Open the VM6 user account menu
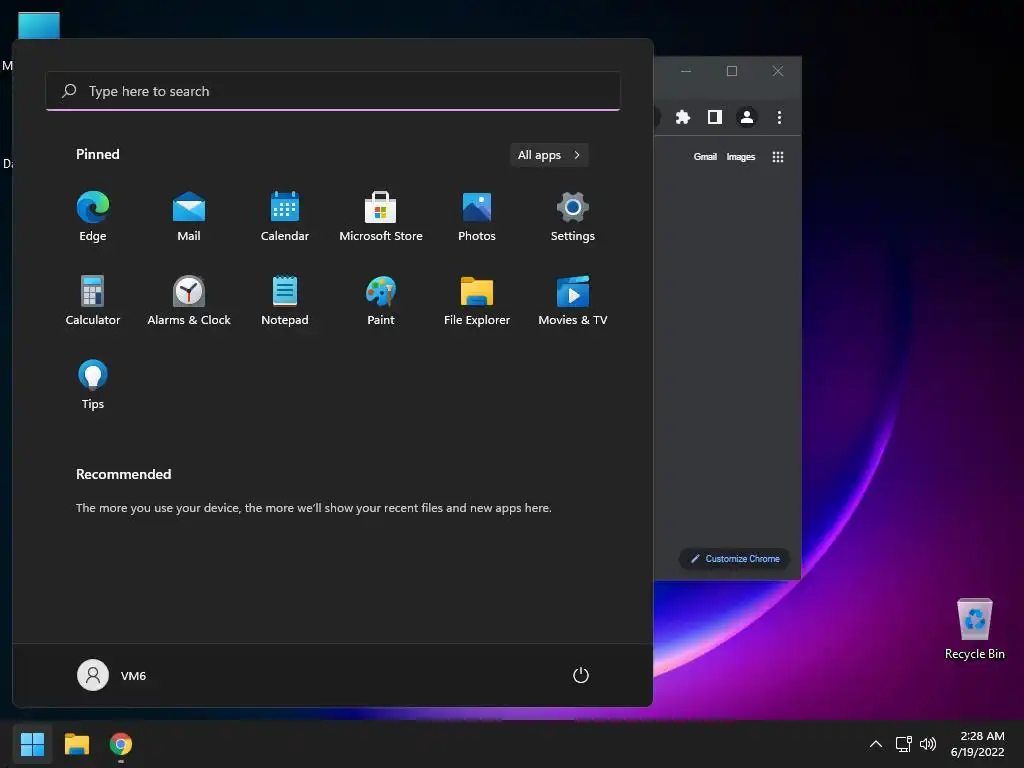This screenshot has height=768, width=1024. (x=112, y=675)
